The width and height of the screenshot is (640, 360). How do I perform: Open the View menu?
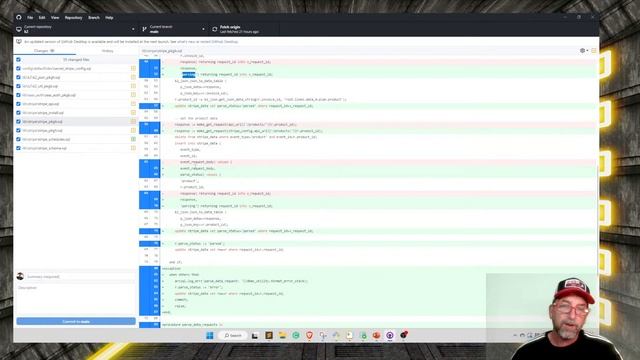point(55,18)
